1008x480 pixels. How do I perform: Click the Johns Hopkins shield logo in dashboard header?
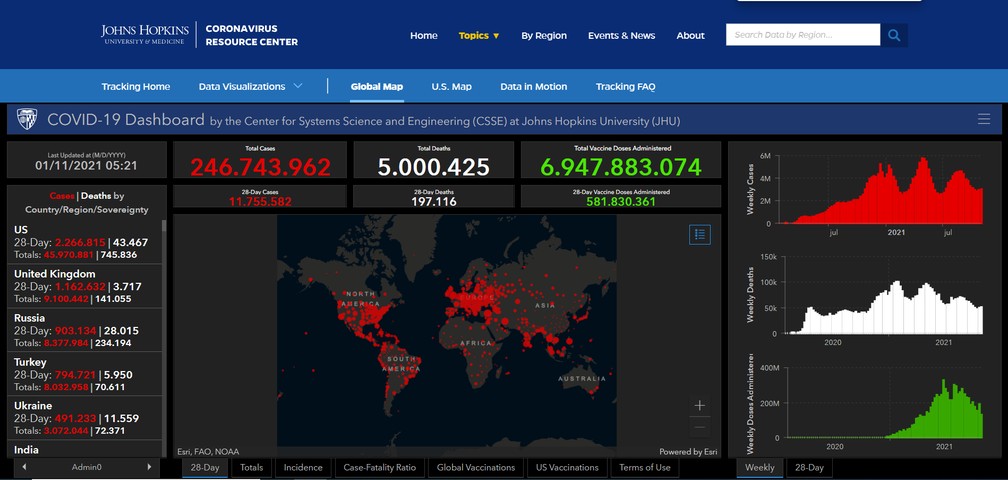(x=27, y=120)
